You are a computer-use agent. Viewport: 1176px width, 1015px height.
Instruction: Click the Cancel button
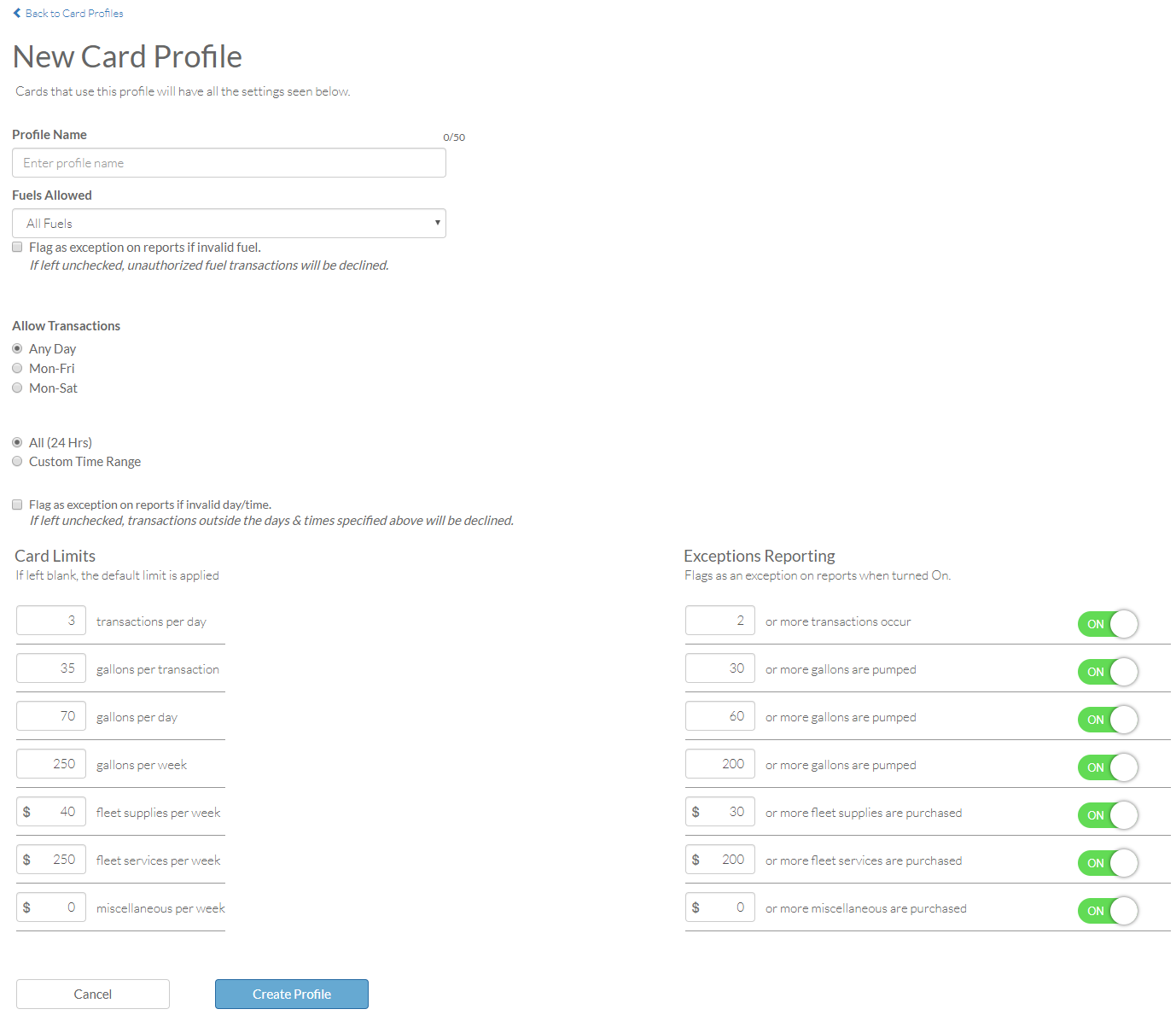[x=91, y=994]
